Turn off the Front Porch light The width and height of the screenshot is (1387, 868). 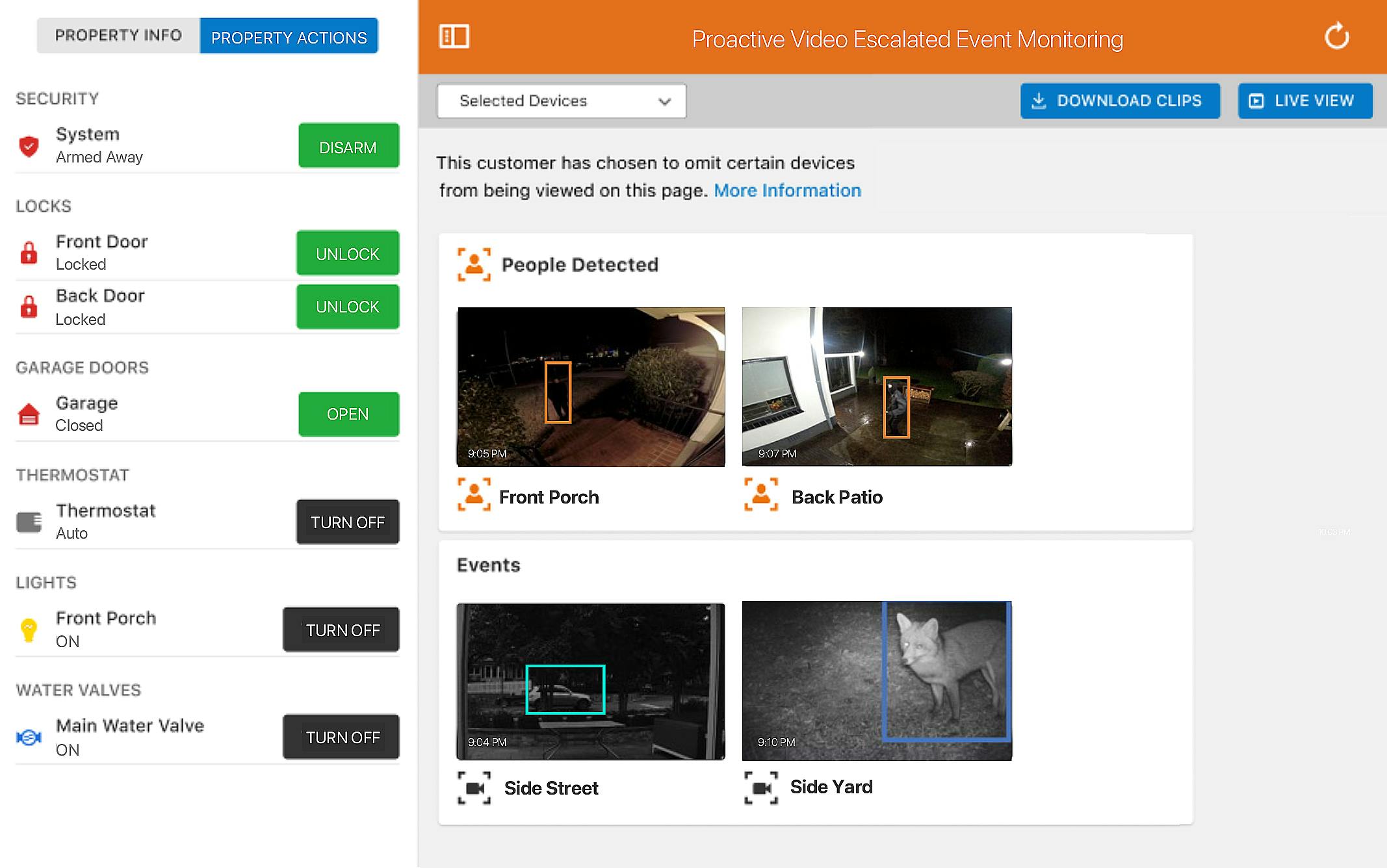pos(341,630)
